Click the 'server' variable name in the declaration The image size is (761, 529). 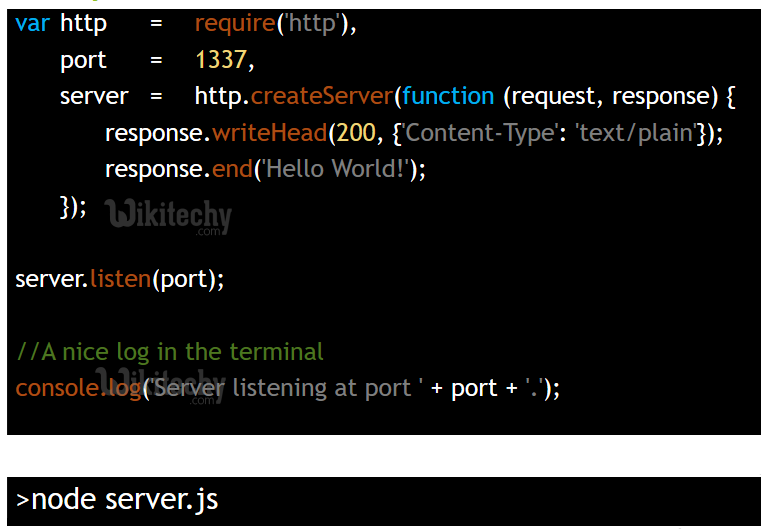[94, 96]
